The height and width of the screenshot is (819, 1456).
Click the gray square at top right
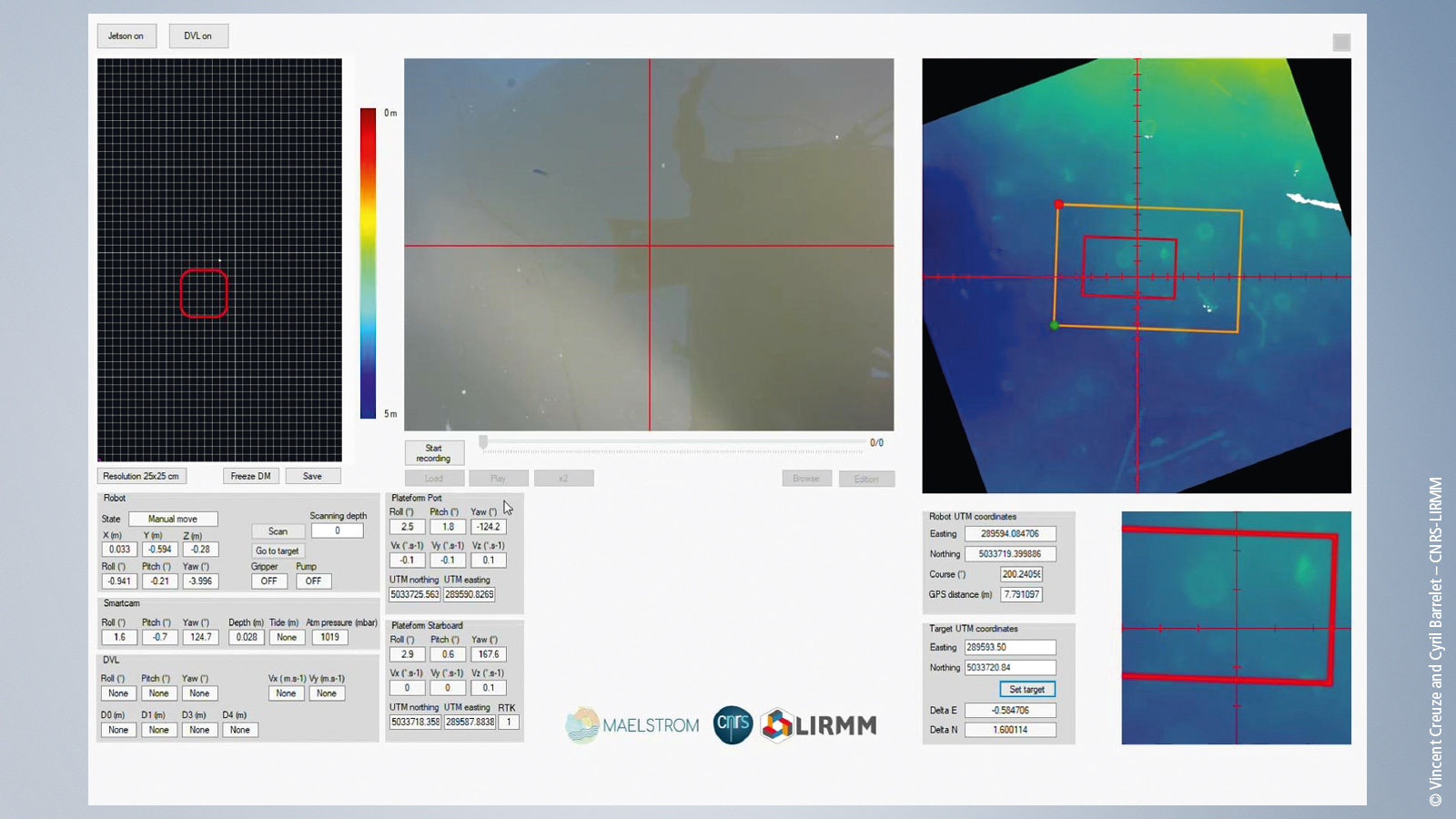pyautogui.click(x=1341, y=43)
